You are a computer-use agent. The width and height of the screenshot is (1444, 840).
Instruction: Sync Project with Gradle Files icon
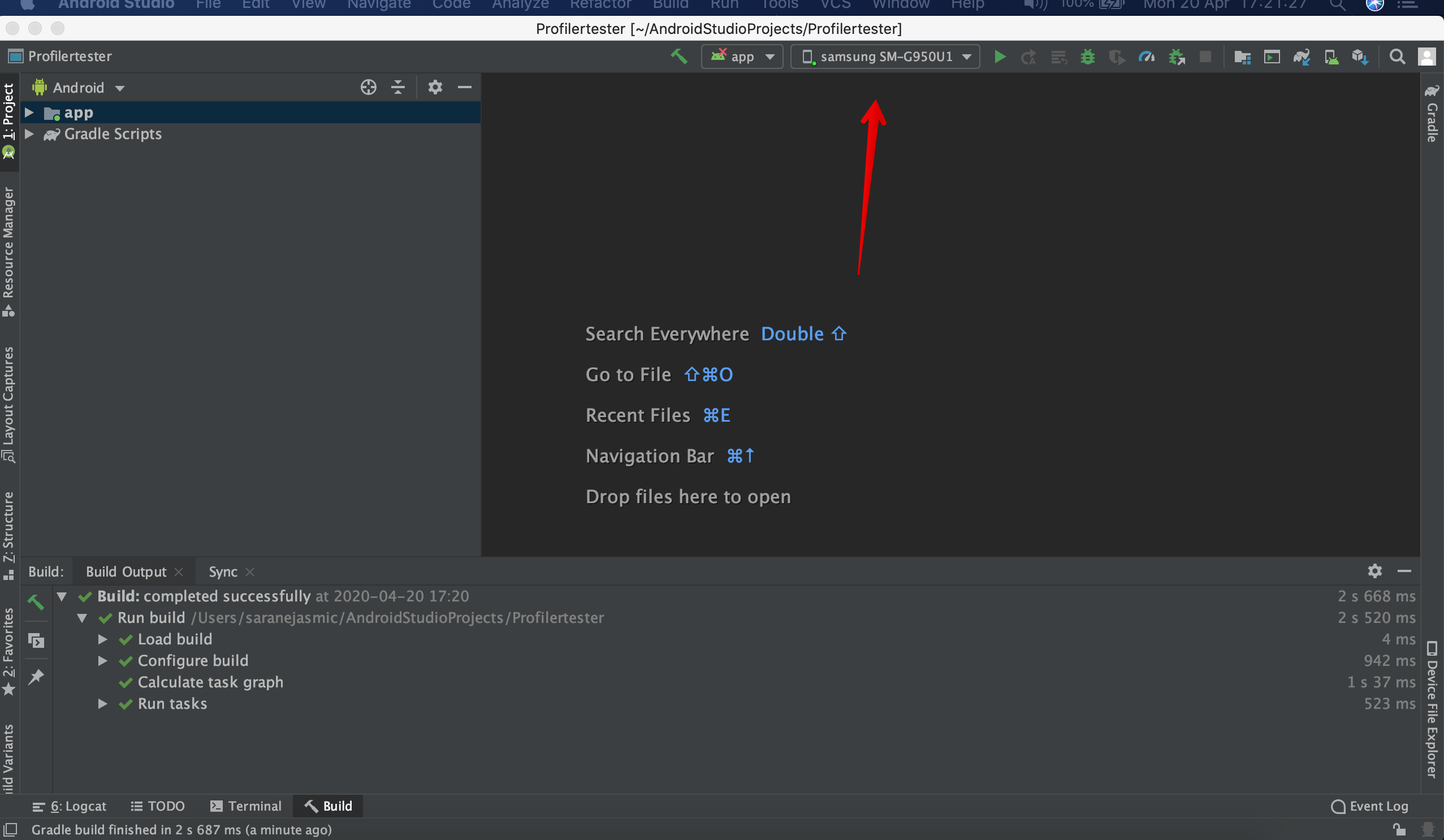1302,57
